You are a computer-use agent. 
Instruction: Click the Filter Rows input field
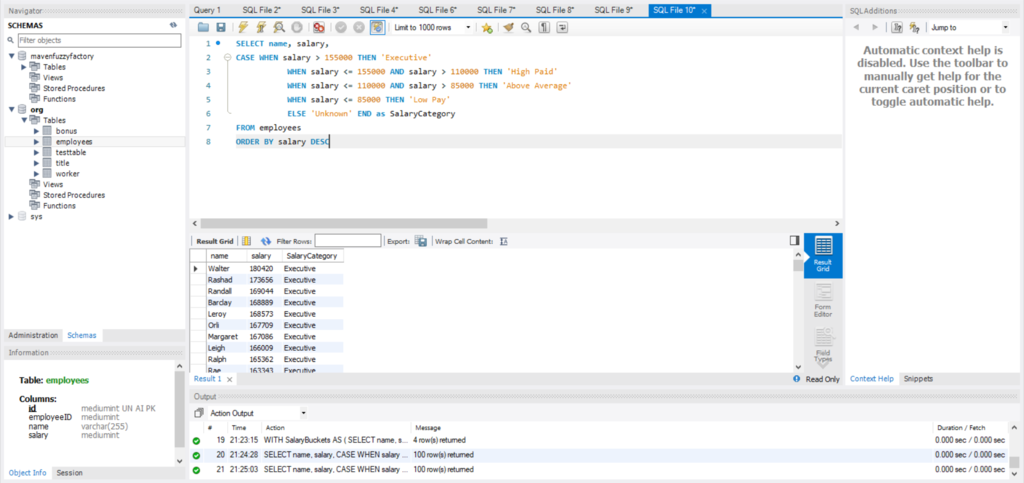[347, 241]
